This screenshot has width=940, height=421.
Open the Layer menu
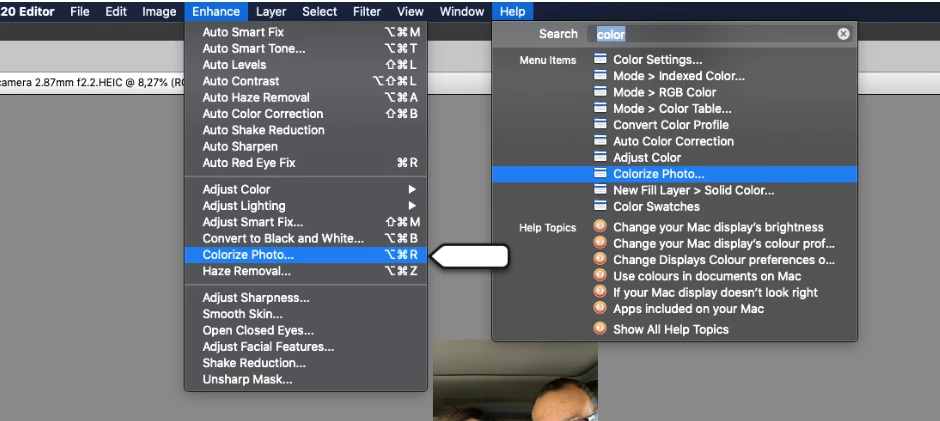click(271, 11)
